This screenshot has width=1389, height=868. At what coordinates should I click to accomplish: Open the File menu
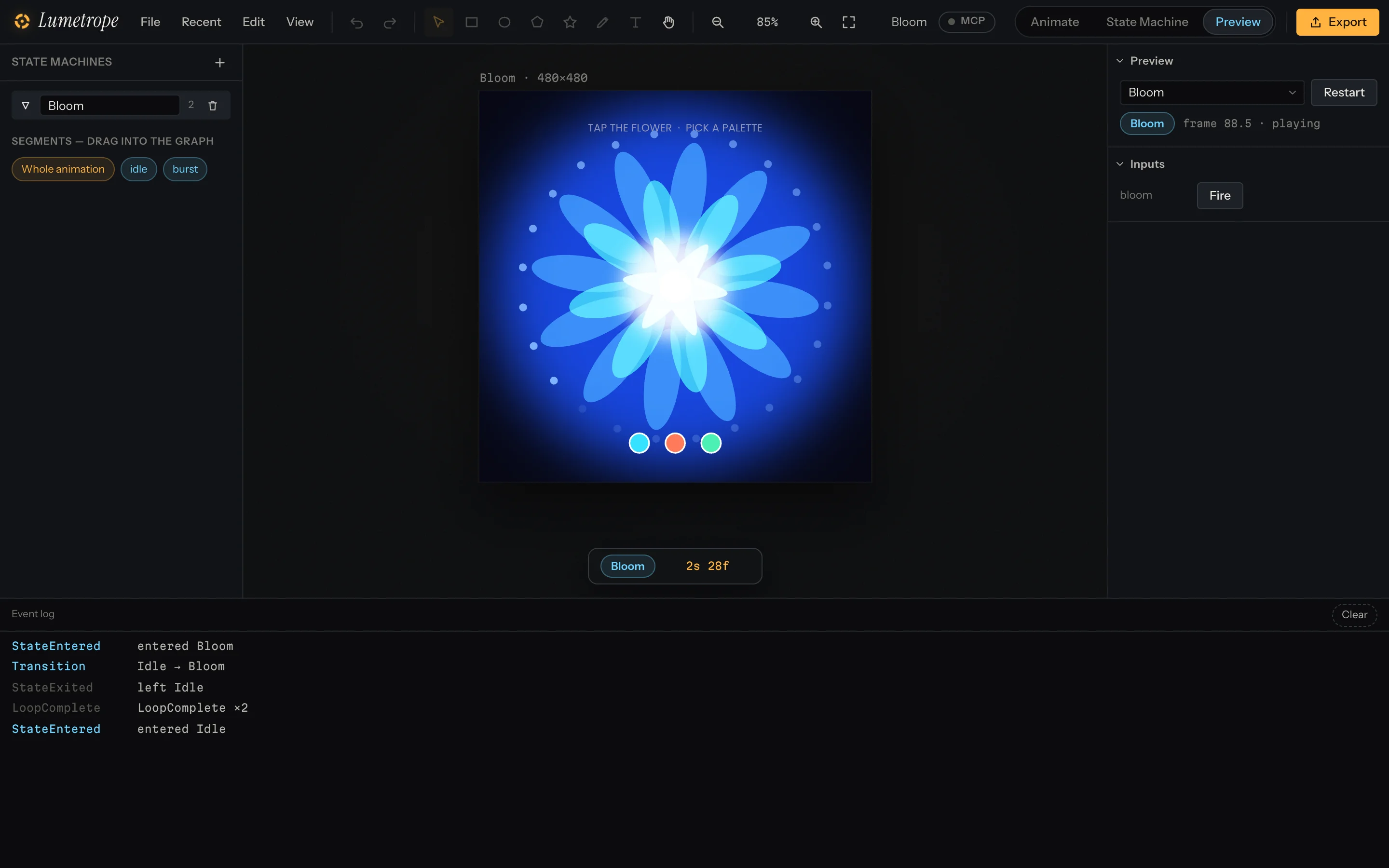(x=150, y=22)
